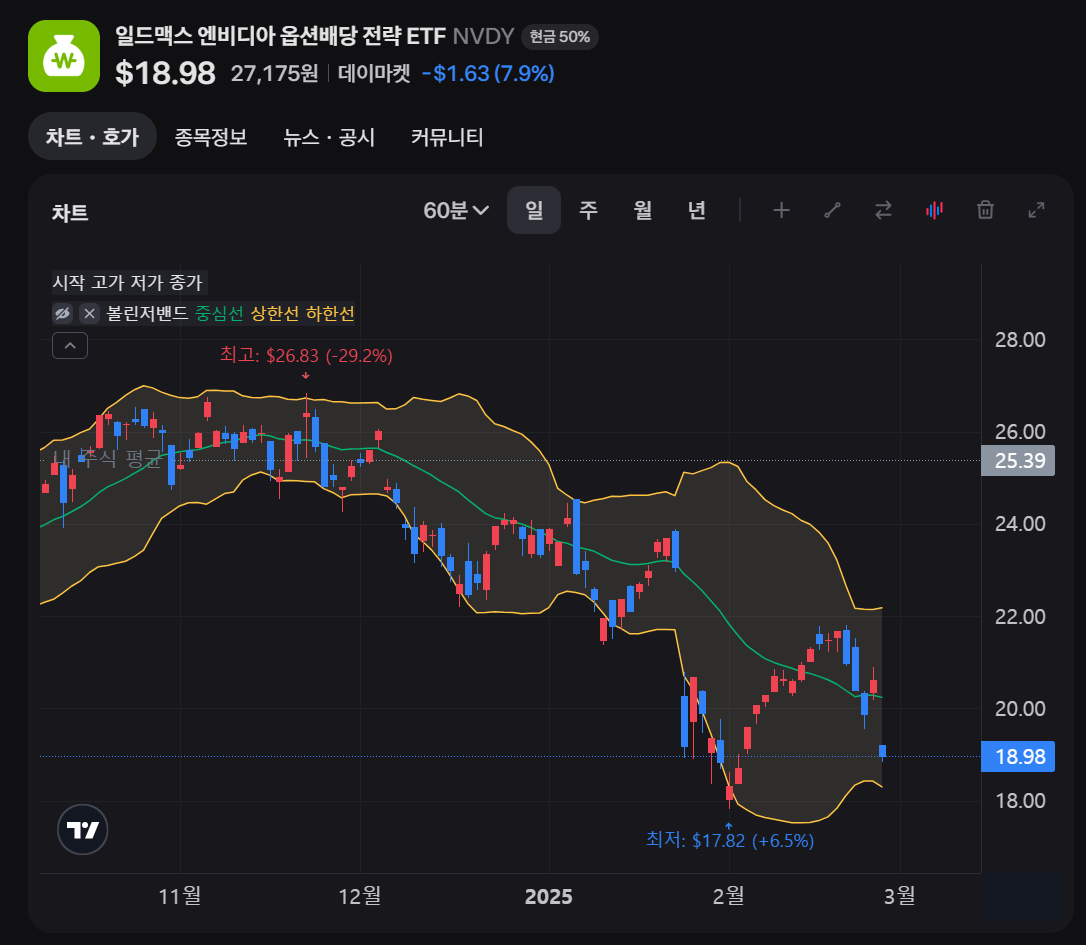1086x945 pixels.
Task: Open the candlestick chart type icon
Action: [934, 210]
